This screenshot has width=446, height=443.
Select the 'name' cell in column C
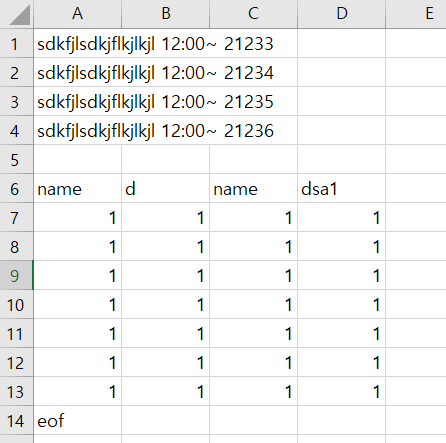(x=253, y=189)
